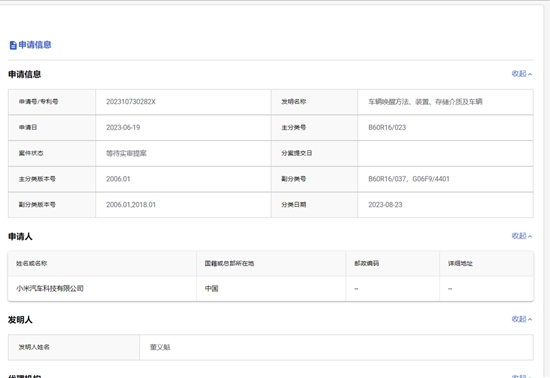Click the 副分类号 label cell
The width and height of the screenshot is (550, 378).
(314, 179)
